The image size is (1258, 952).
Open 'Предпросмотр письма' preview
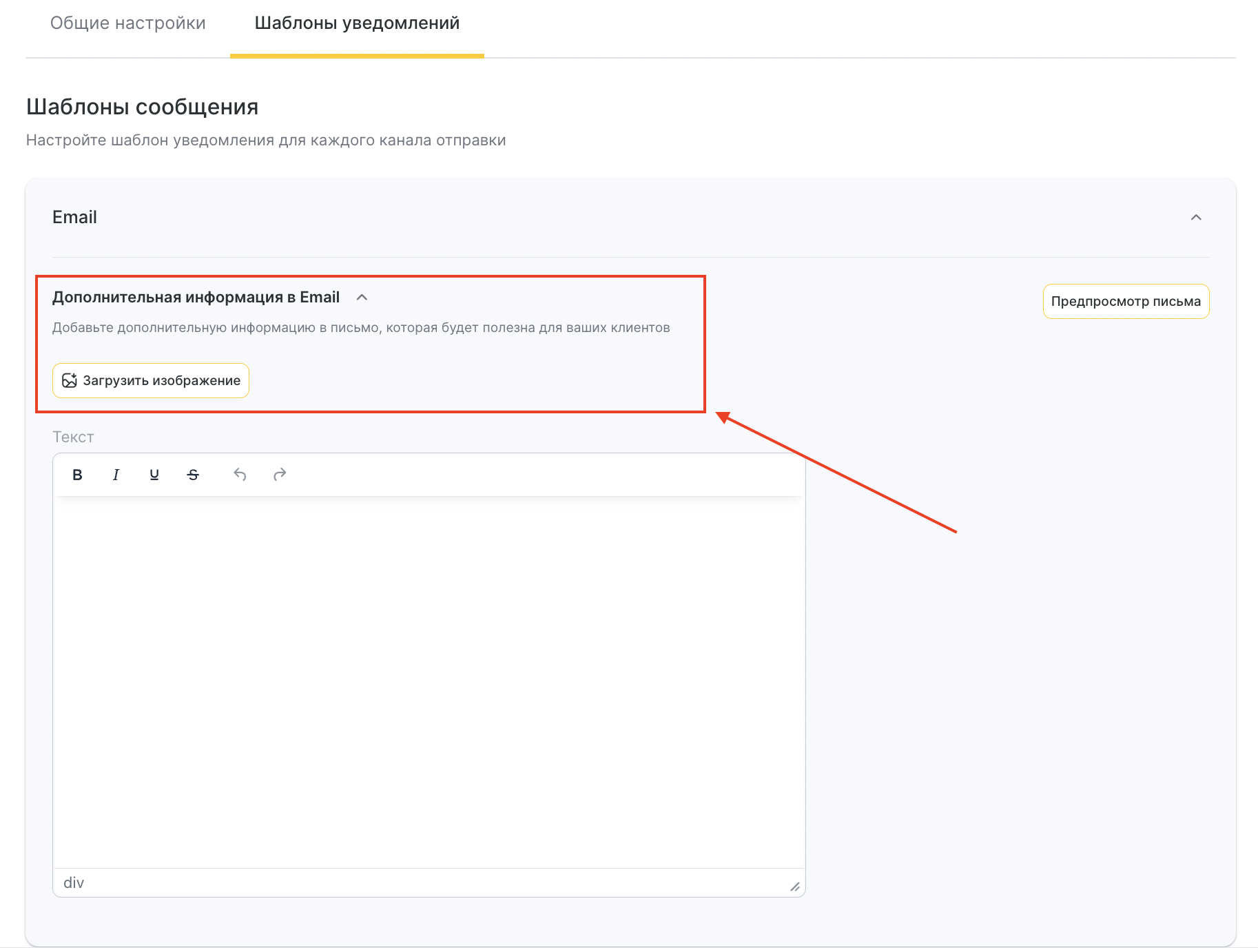coord(1126,302)
